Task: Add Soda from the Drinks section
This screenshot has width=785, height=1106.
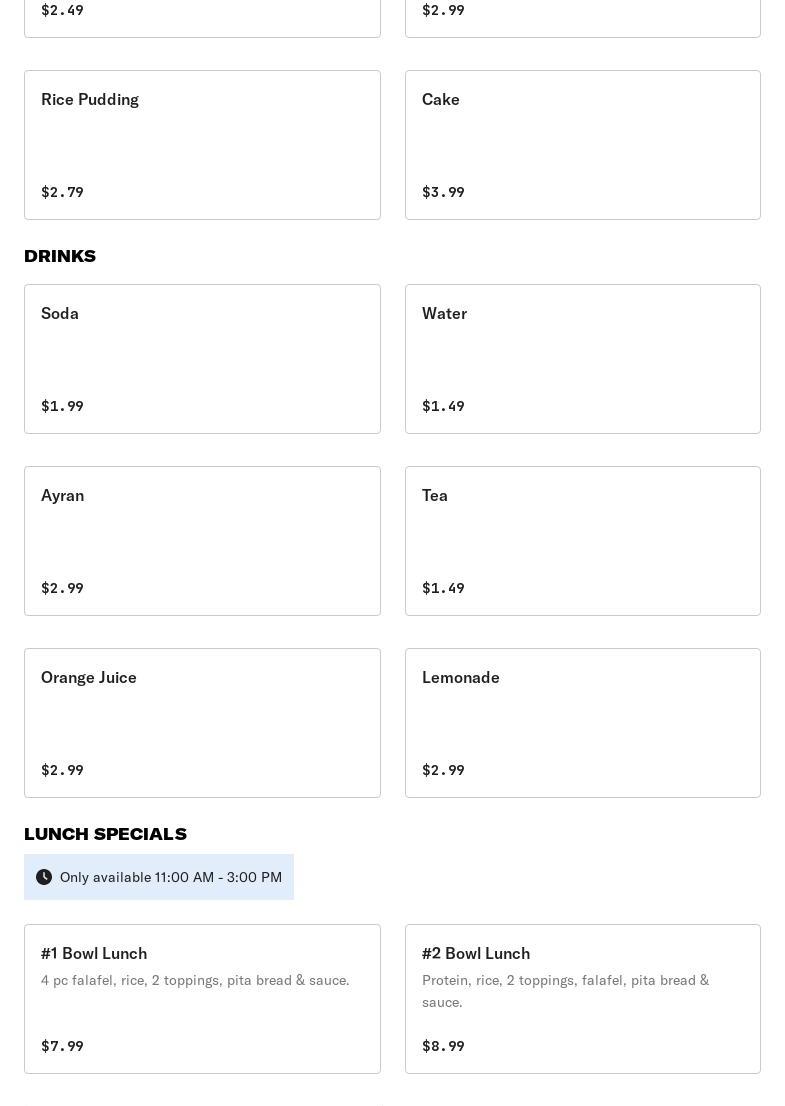Action: [x=202, y=359]
